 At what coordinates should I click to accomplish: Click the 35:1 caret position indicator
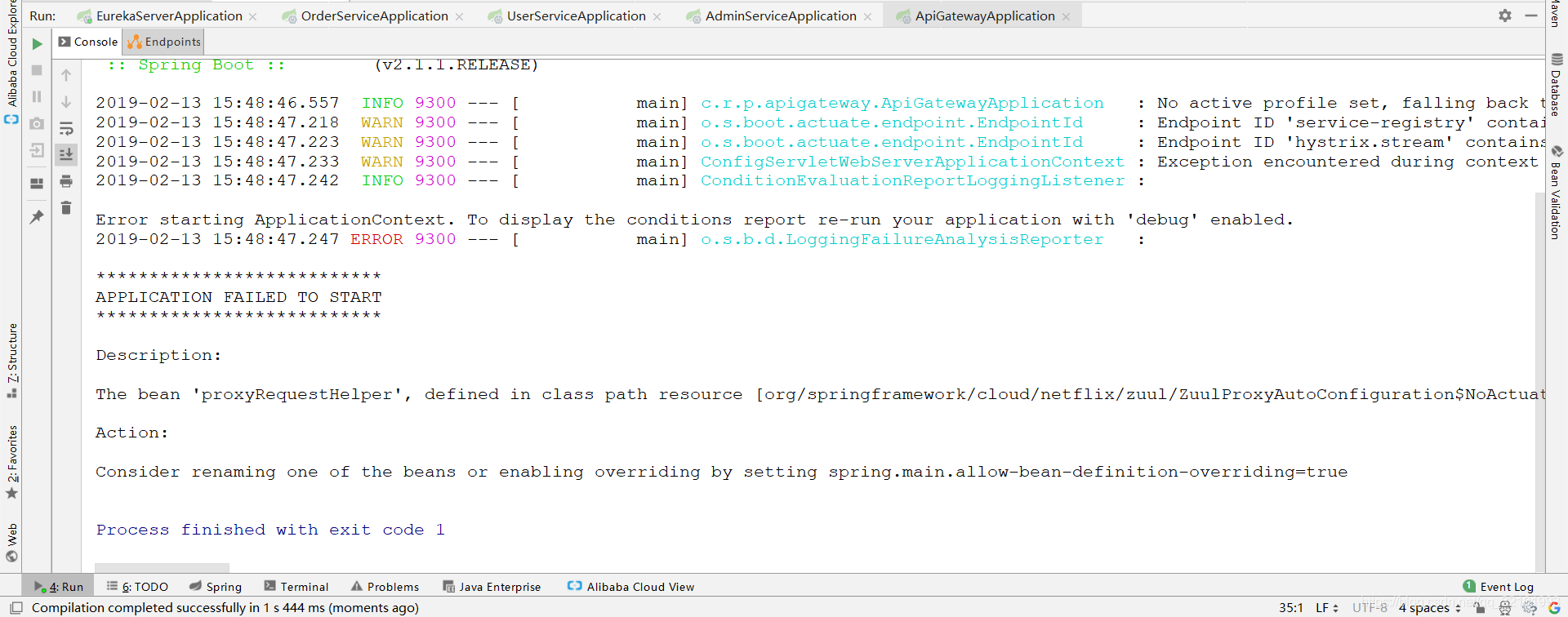1291,607
